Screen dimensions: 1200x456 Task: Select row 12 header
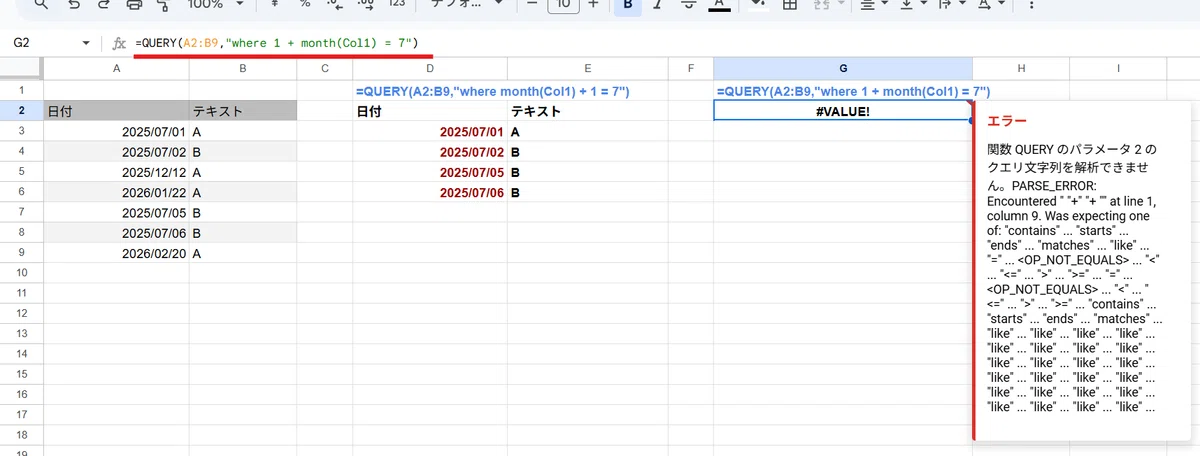point(21,314)
